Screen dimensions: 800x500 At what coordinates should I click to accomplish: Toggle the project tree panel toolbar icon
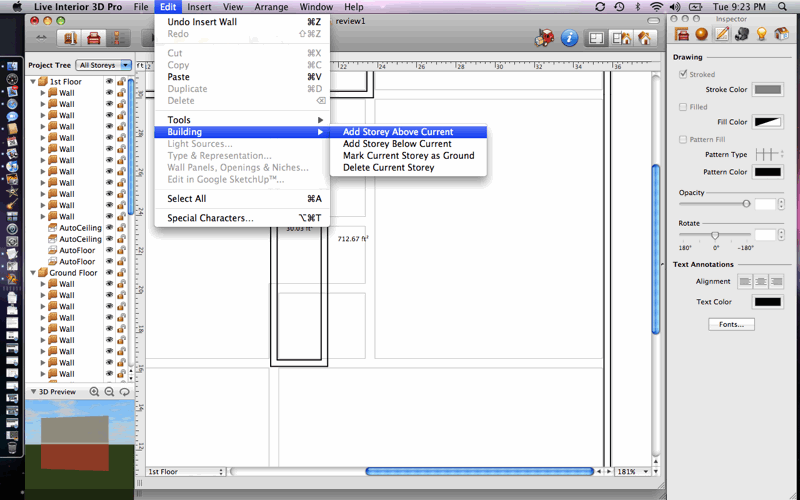[x=118, y=38]
